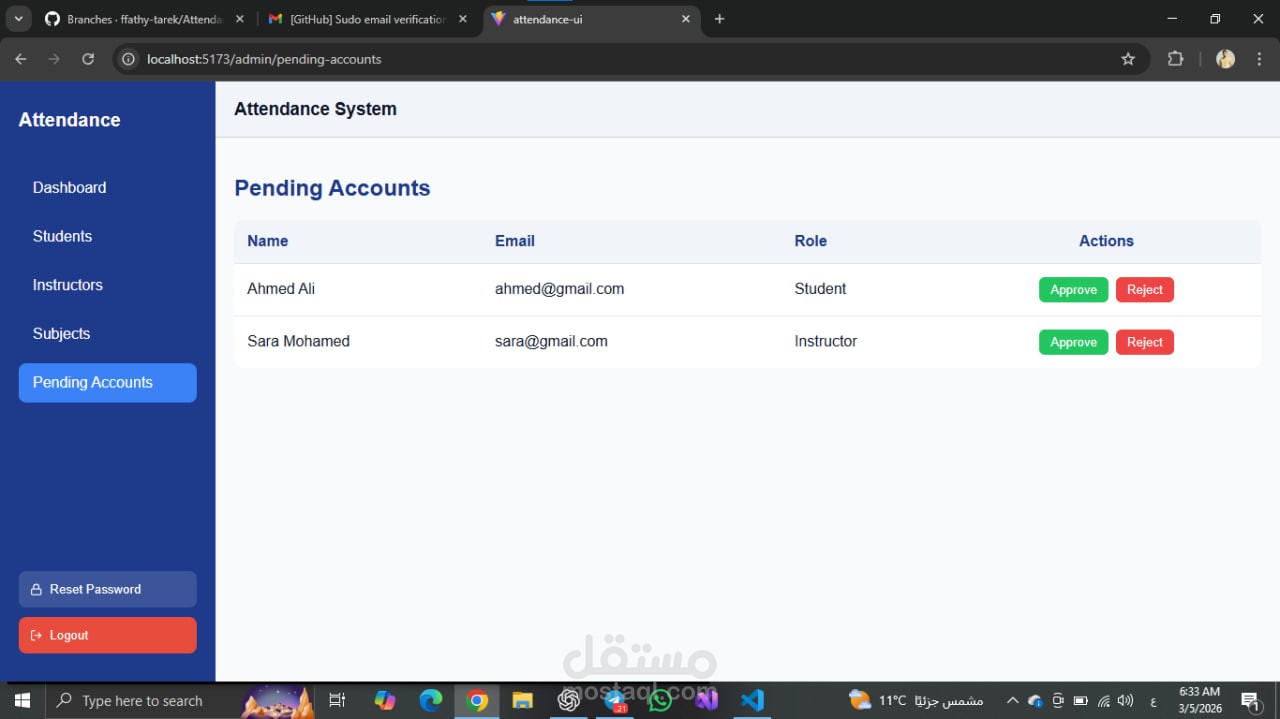
Task: Click the sara@gmail.com email cell
Action: coord(551,341)
